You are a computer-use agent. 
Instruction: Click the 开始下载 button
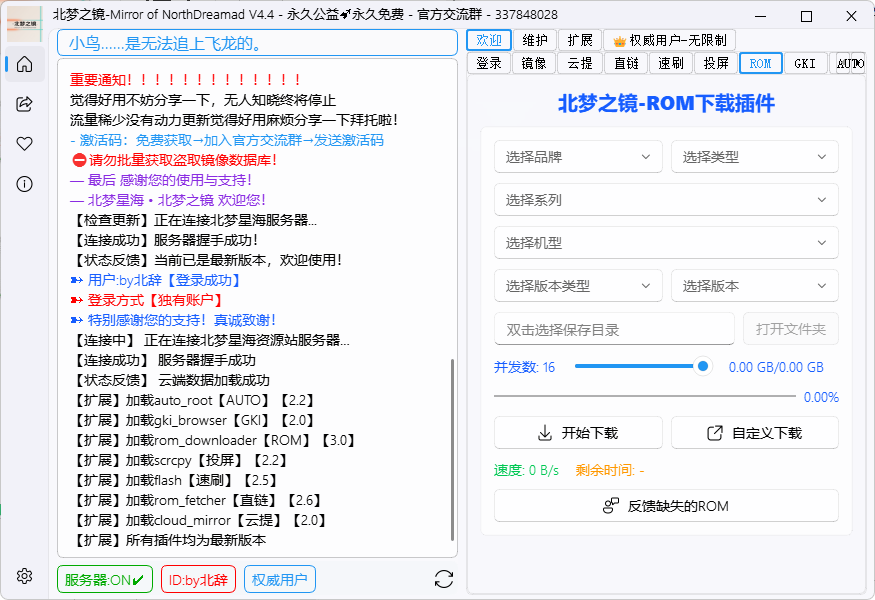tap(578, 433)
